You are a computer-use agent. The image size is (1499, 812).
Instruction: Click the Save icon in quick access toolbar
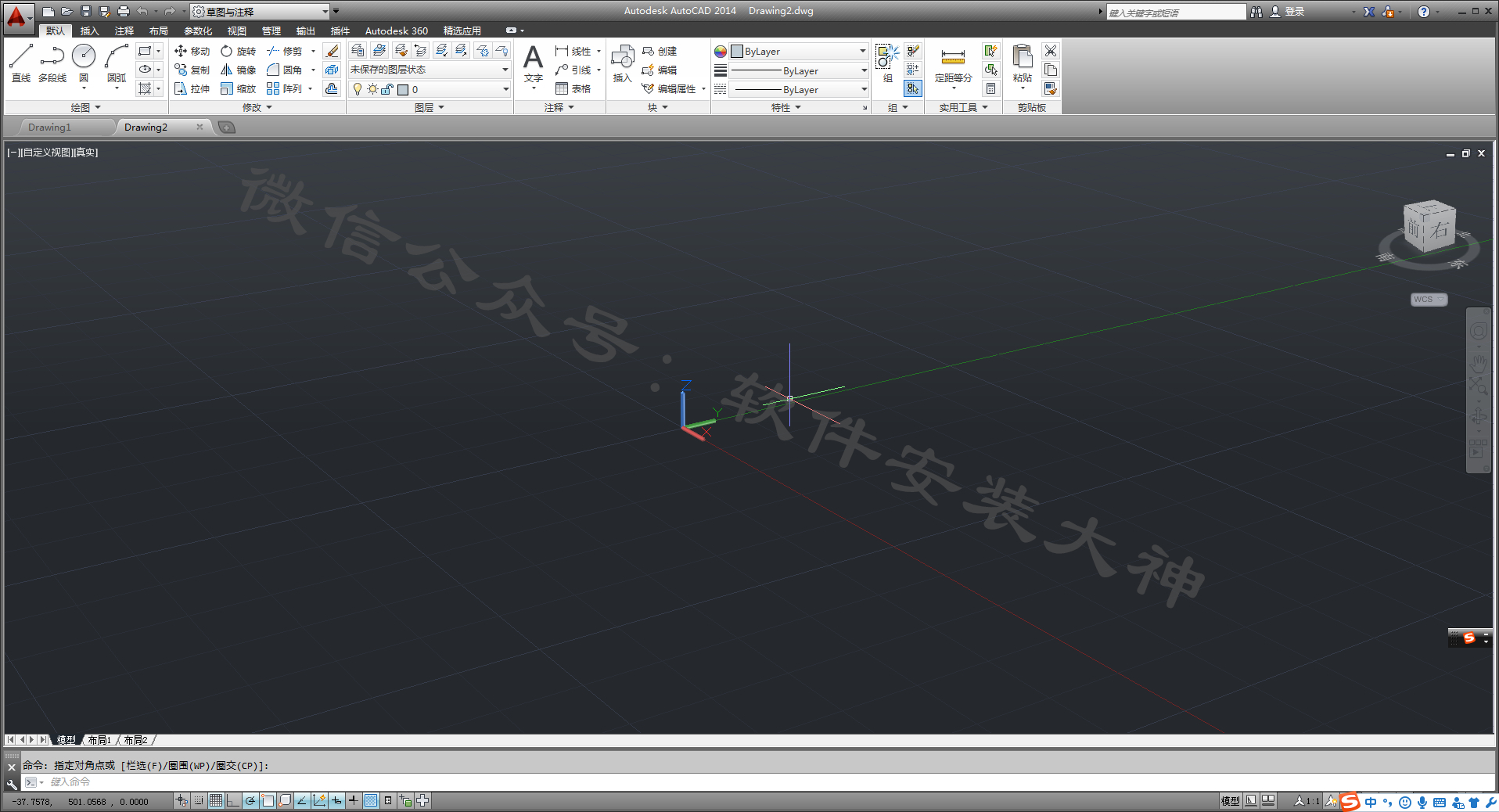tap(85, 11)
